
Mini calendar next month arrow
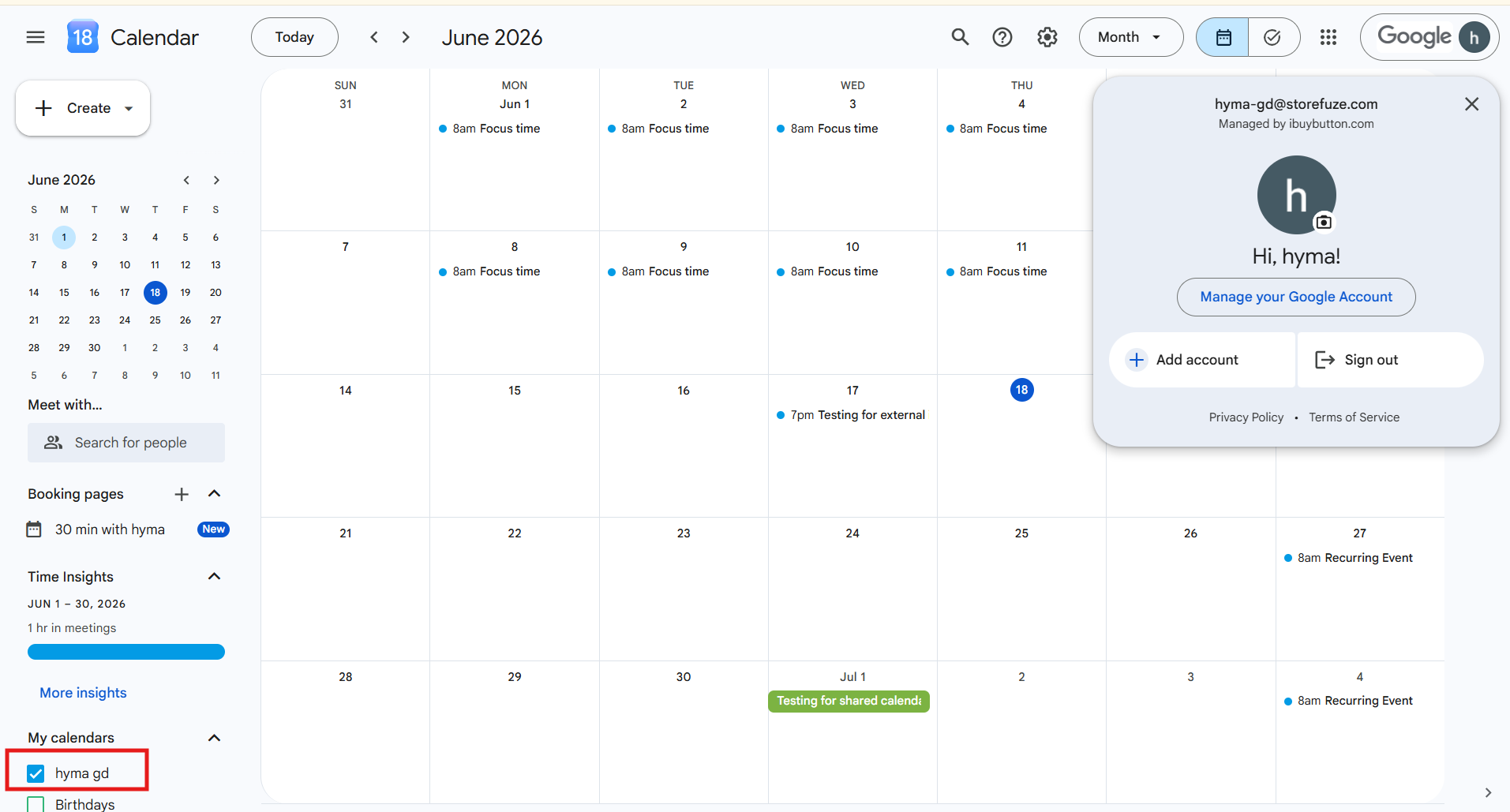coord(216,180)
